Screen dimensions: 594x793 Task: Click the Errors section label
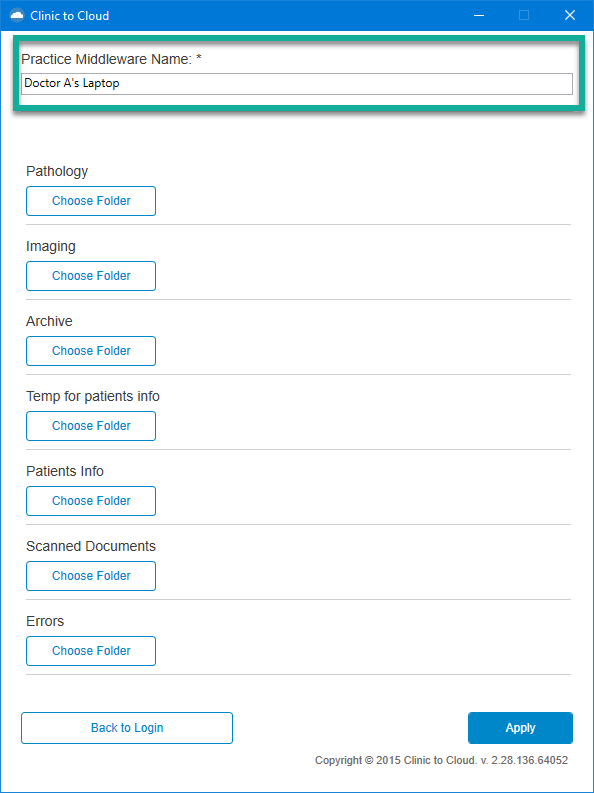click(x=45, y=621)
